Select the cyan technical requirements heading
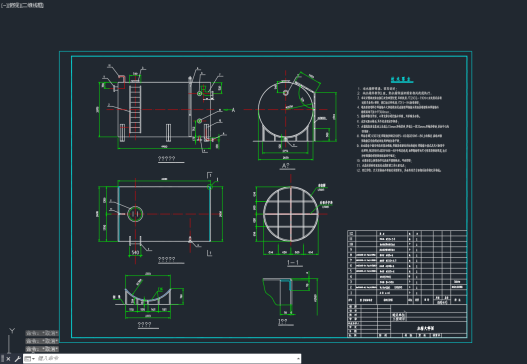The image size is (527, 364). point(402,80)
